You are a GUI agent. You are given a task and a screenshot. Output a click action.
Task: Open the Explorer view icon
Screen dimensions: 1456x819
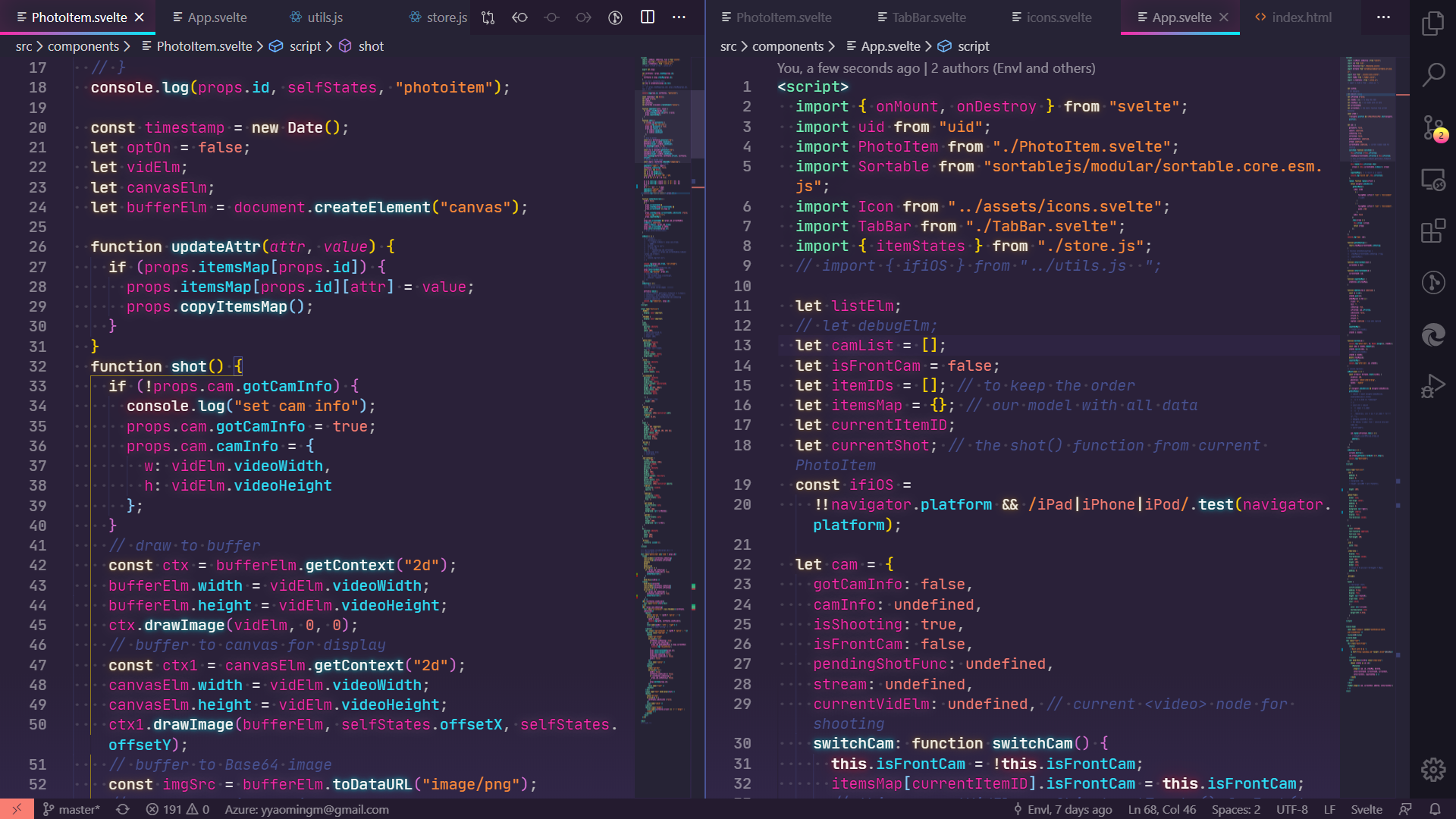tap(1432, 24)
